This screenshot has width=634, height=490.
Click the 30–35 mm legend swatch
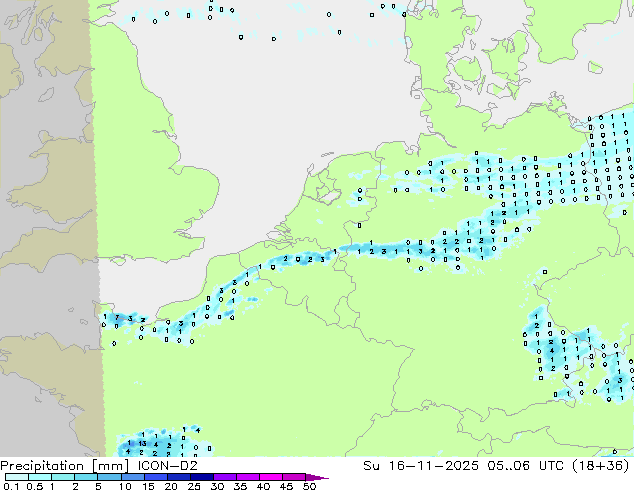pyautogui.click(x=224, y=477)
